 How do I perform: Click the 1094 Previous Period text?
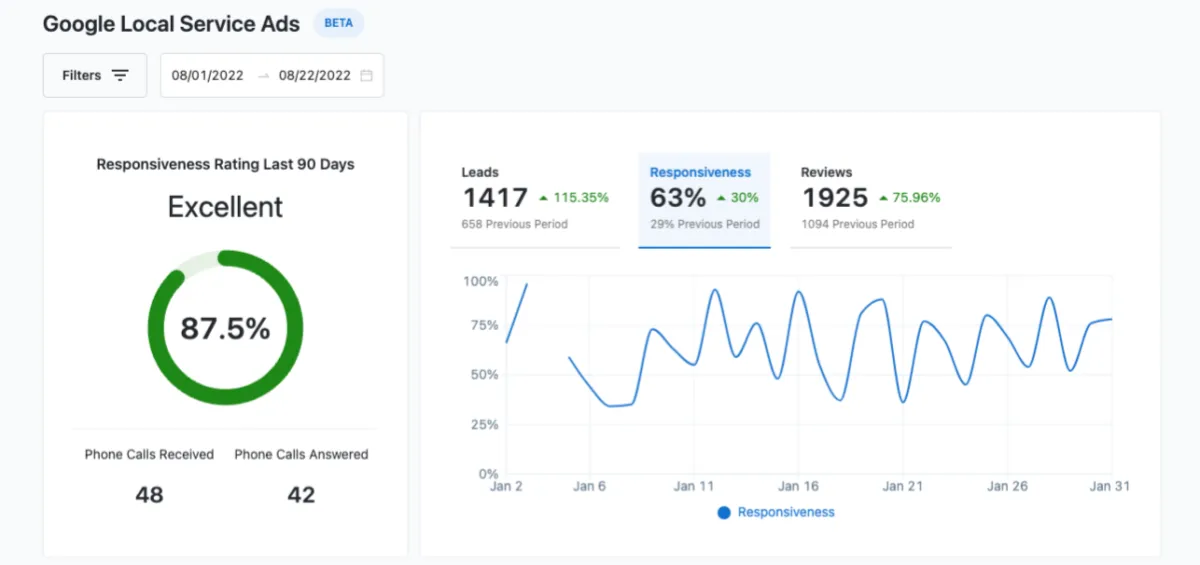click(857, 224)
